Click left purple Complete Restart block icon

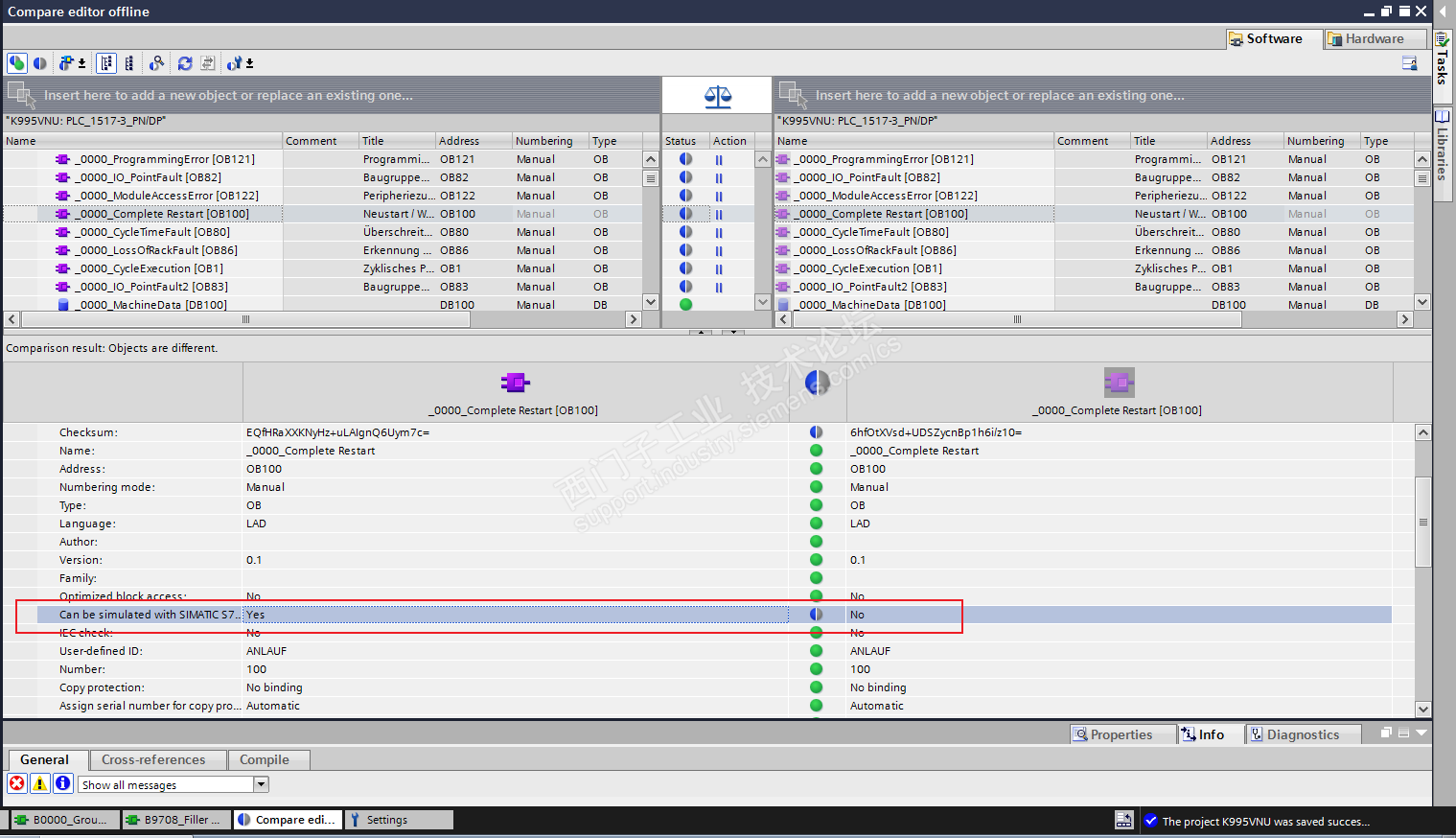515,383
